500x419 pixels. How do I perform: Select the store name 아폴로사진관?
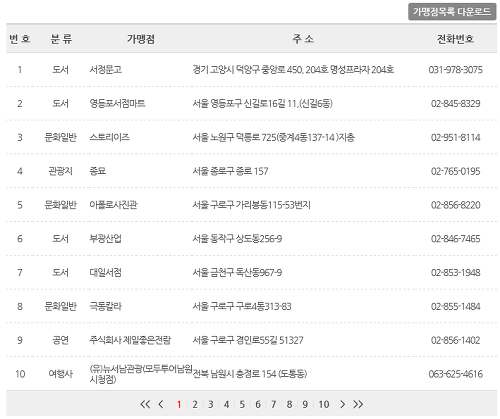pyautogui.click(x=113, y=205)
